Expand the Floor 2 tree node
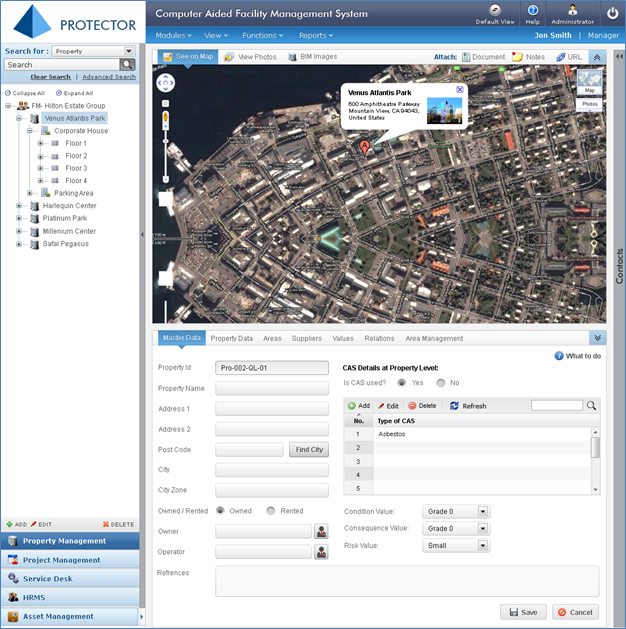 click(x=40, y=156)
